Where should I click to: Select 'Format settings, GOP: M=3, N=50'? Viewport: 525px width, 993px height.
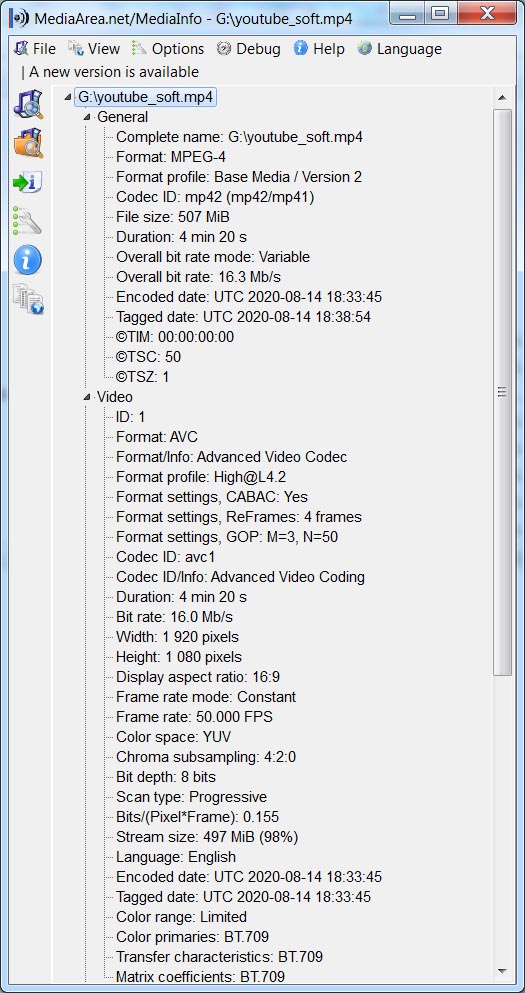(x=227, y=537)
